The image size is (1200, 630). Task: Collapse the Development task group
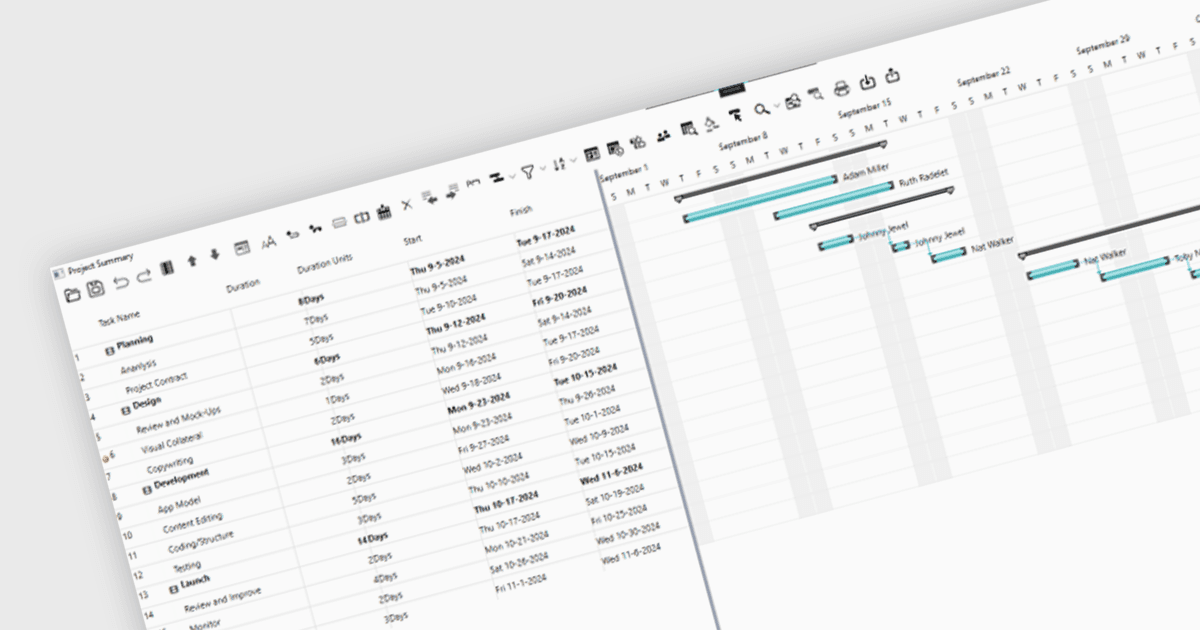coord(147,489)
